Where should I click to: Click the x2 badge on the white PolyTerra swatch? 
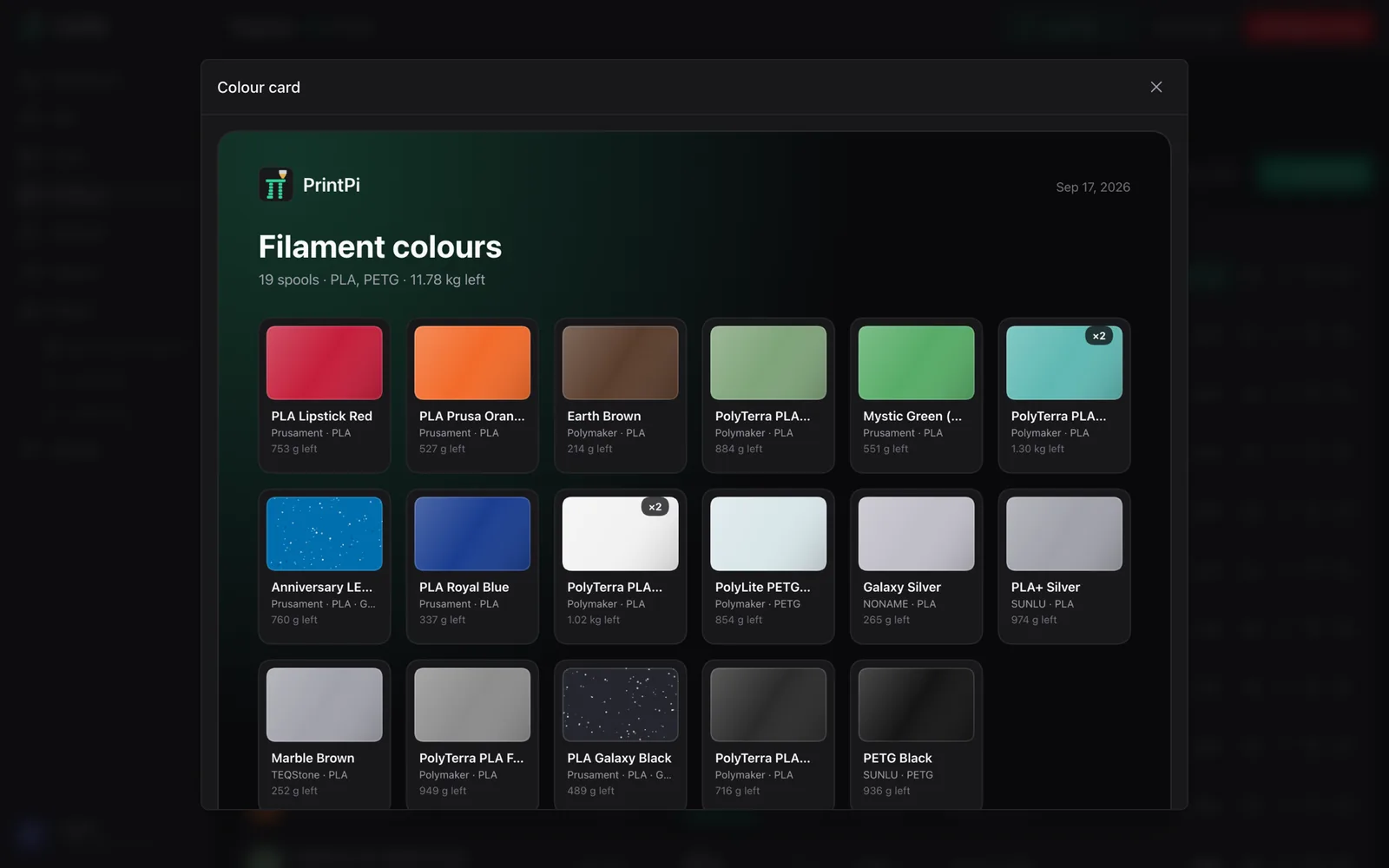655,507
